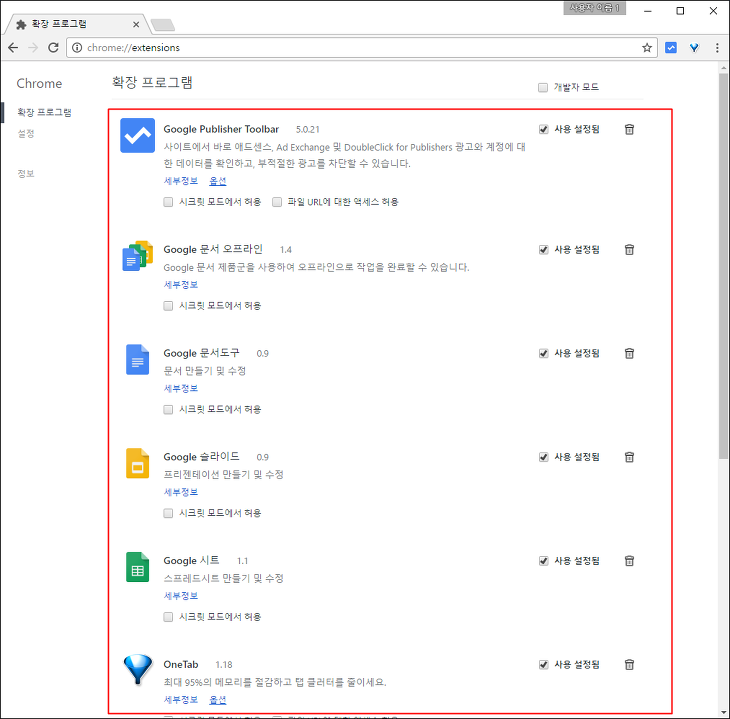Open 세부정보 for OneTab
Screen dimensions: 730x719
(181, 699)
